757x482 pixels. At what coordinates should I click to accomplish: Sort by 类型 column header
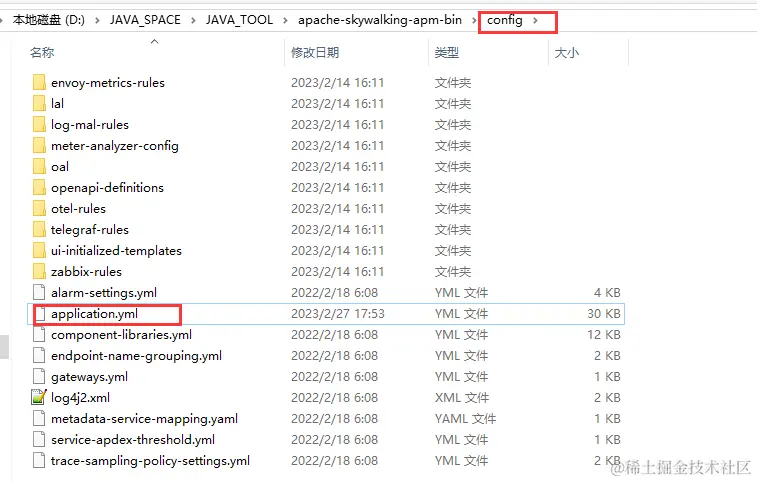(447, 52)
